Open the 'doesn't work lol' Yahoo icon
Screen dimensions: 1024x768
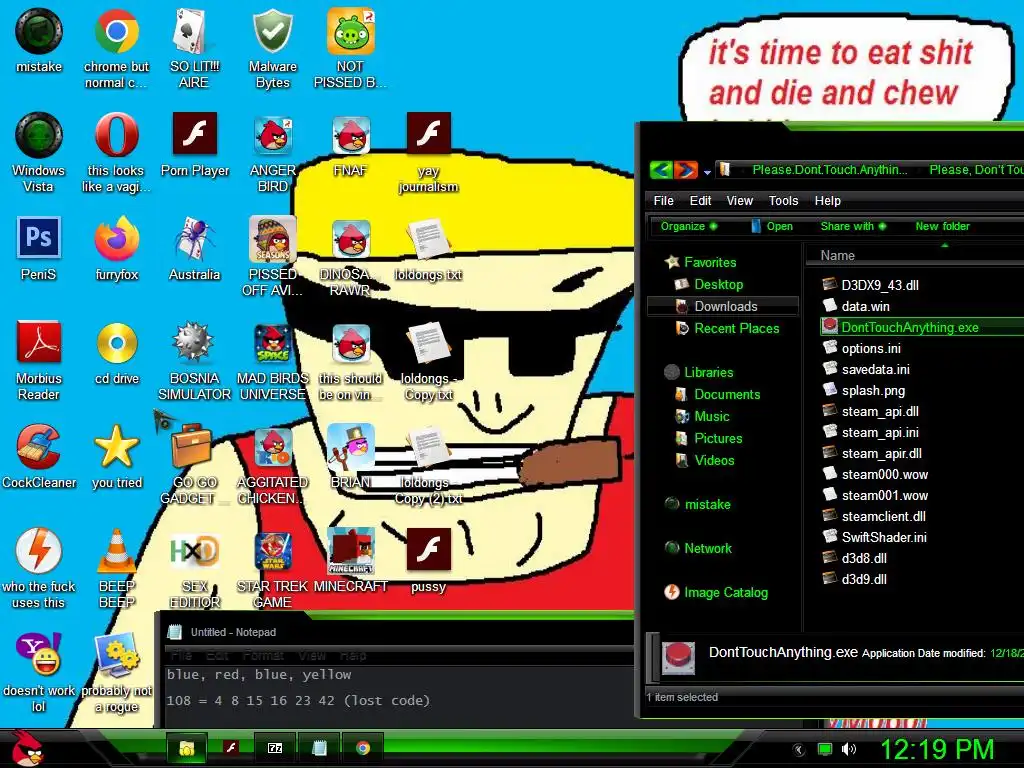point(39,672)
